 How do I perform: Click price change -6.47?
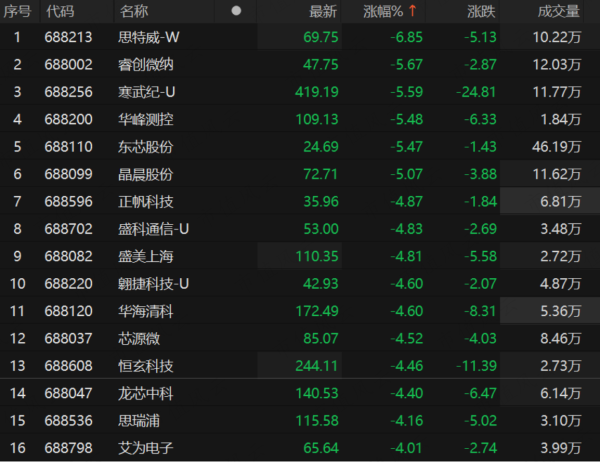480,393
